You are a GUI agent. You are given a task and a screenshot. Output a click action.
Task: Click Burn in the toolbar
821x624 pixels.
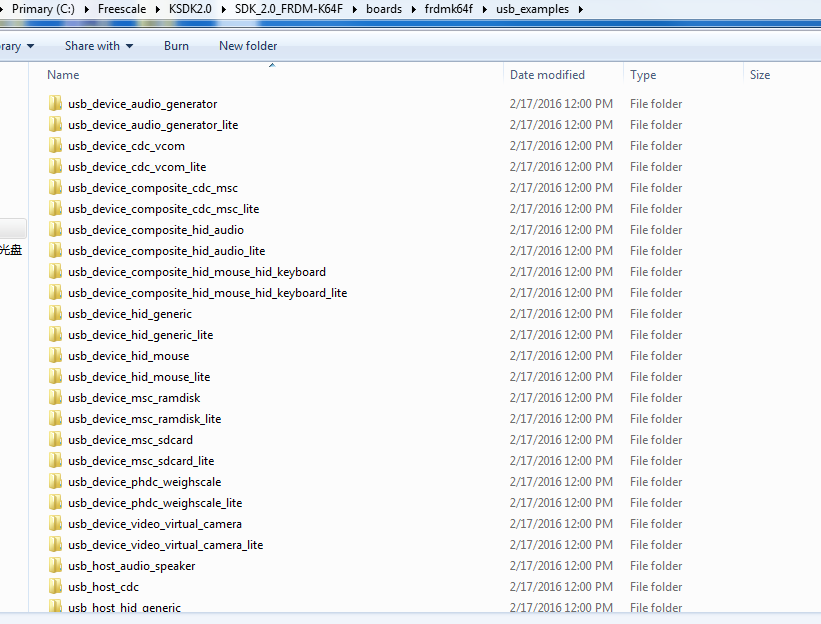tap(176, 46)
